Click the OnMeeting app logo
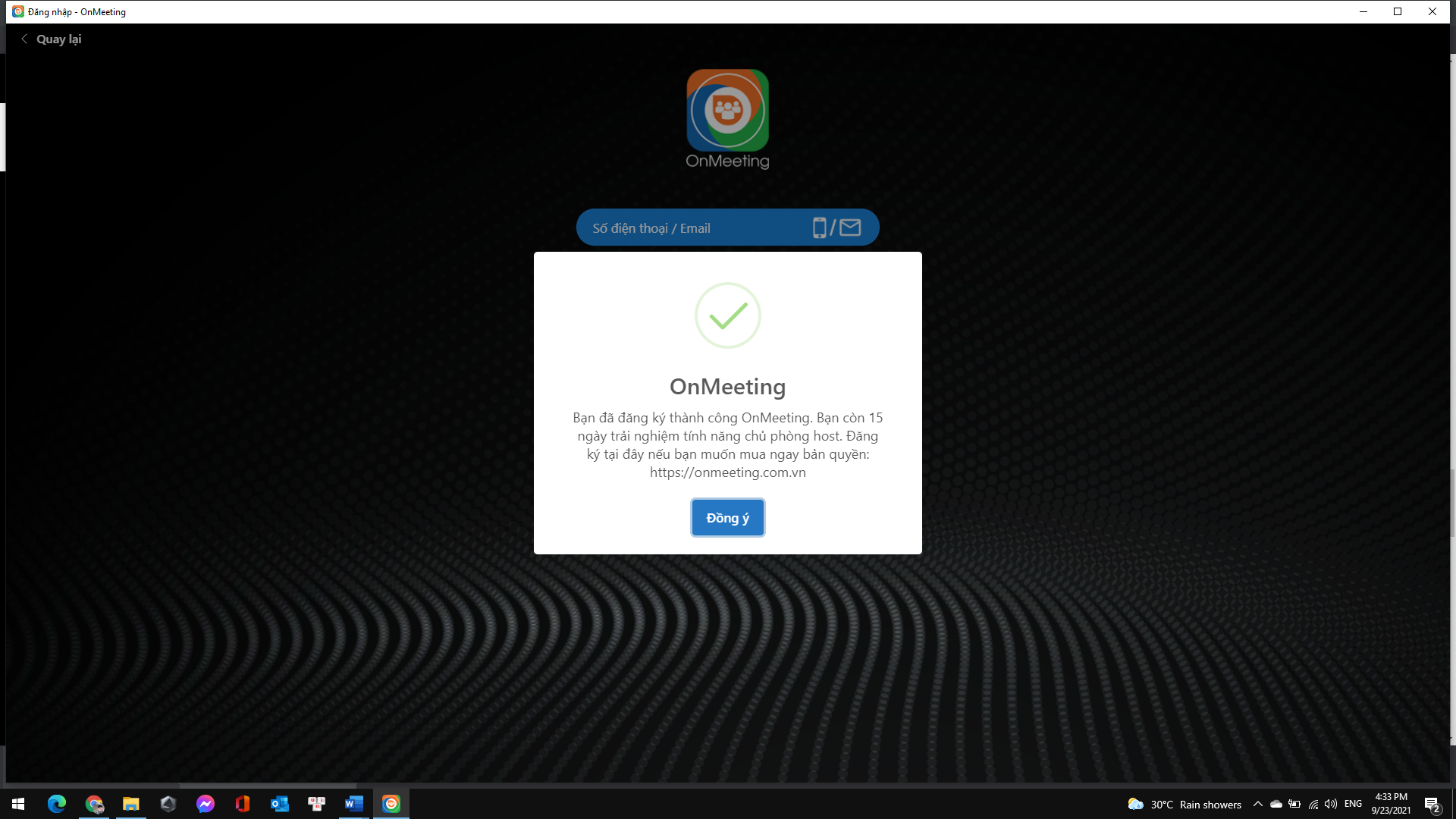The height and width of the screenshot is (819, 1456). point(727,119)
